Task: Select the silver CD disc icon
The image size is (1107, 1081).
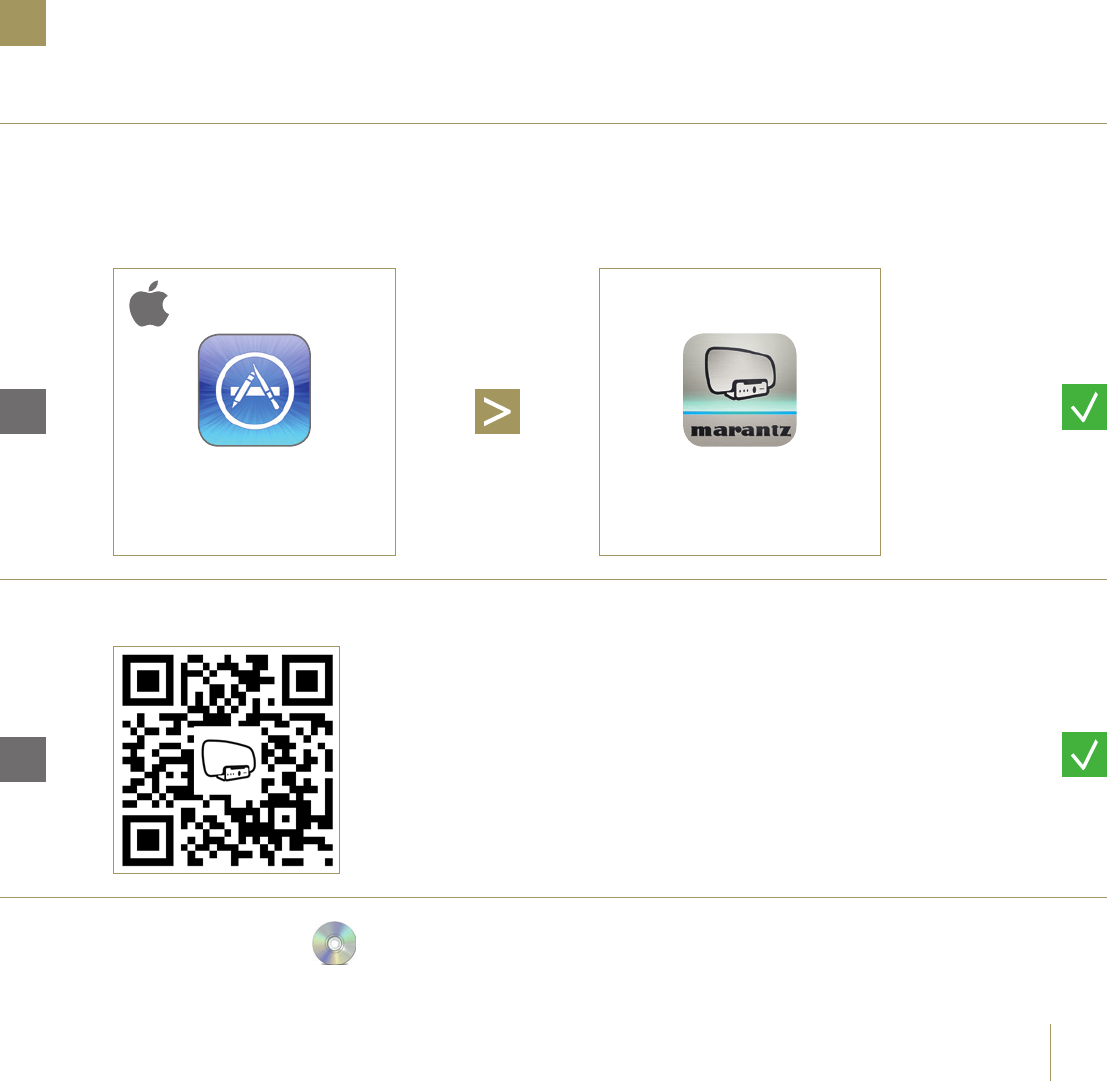Action: tap(335, 943)
